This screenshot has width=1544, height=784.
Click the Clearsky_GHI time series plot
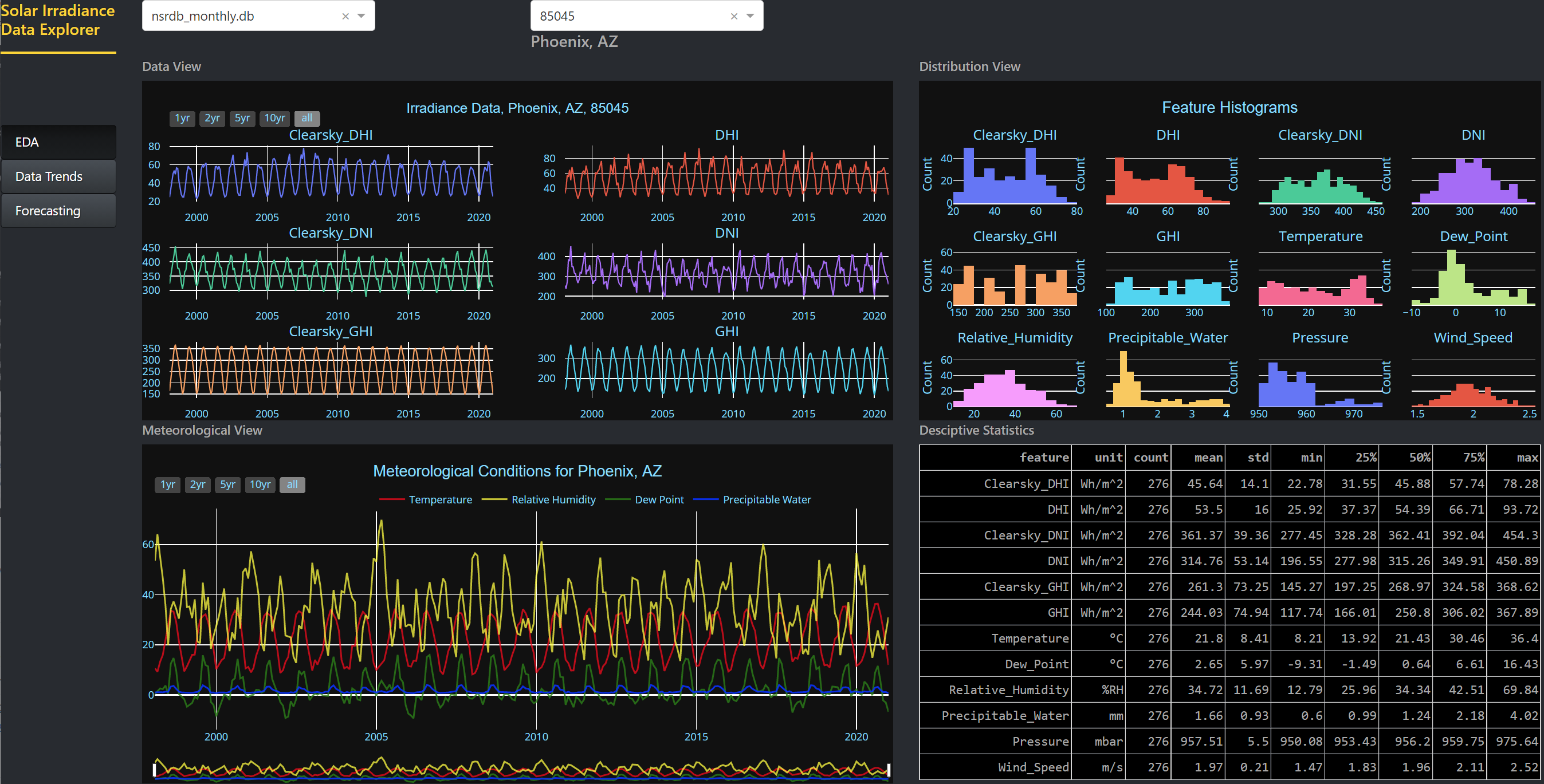pos(331,369)
